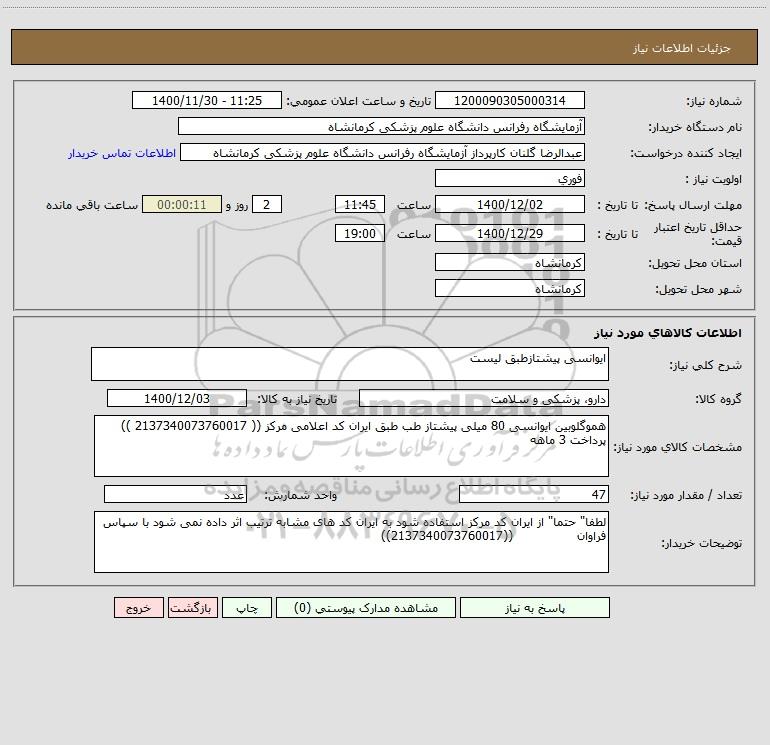This screenshot has width=770, height=745.
Task: Click the 'حداقل تاریخ اعتبار قیمت:' label
Action: tap(697, 234)
